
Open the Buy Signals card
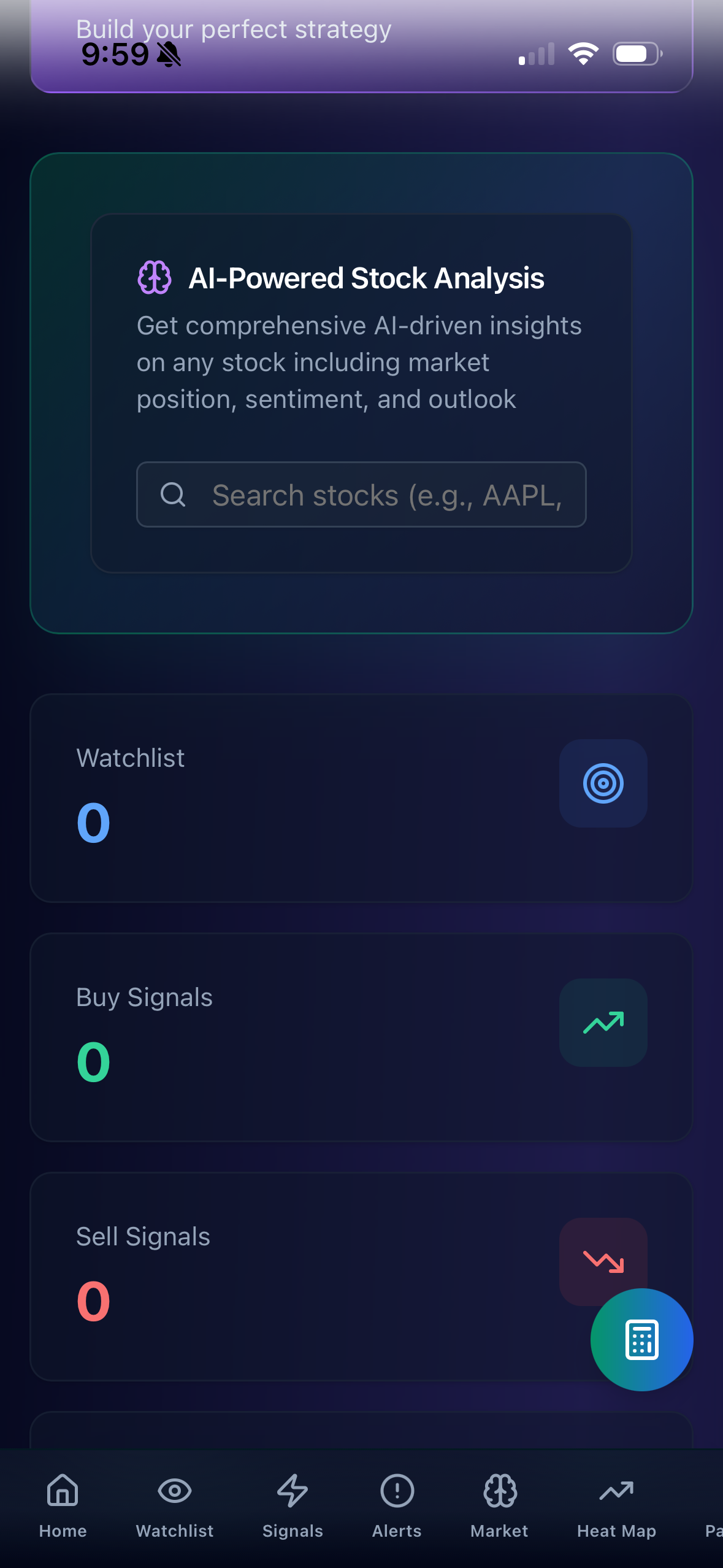pos(361,1037)
